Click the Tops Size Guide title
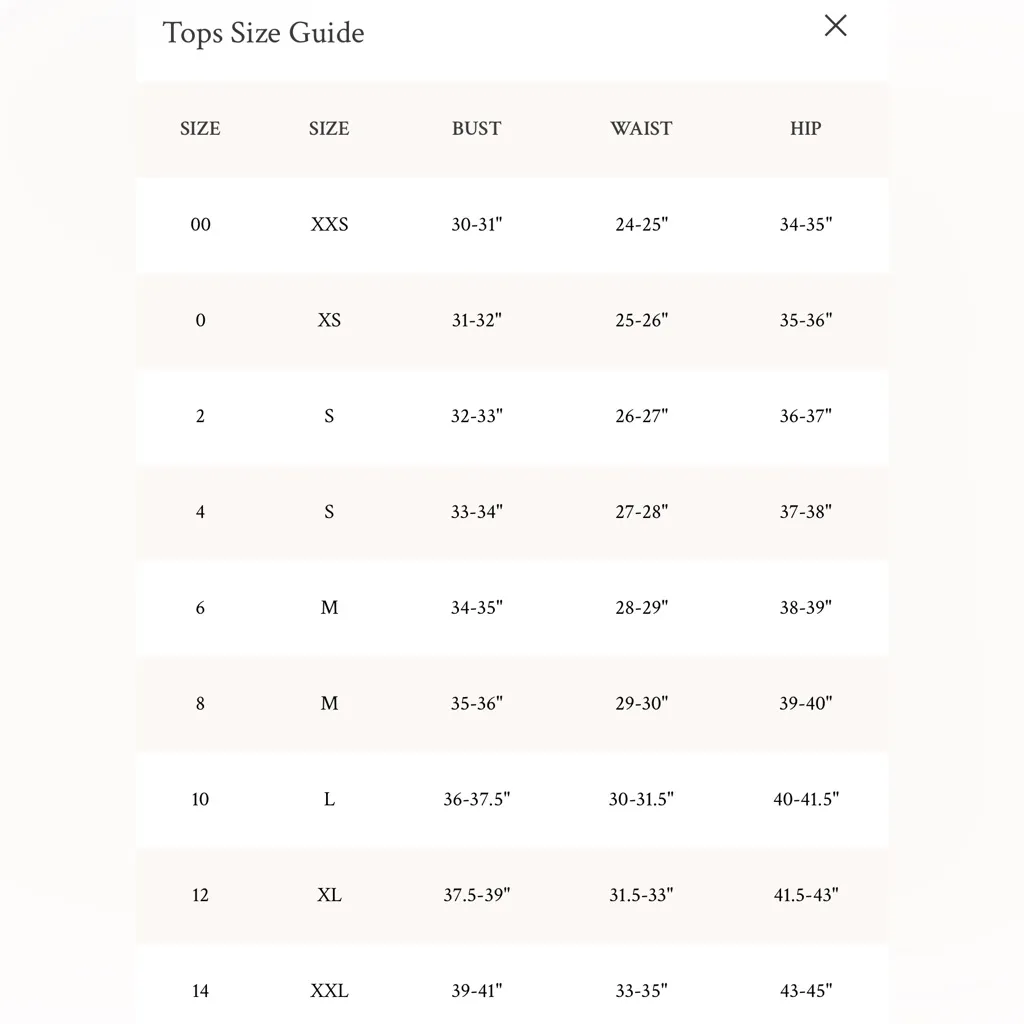 pos(263,33)
